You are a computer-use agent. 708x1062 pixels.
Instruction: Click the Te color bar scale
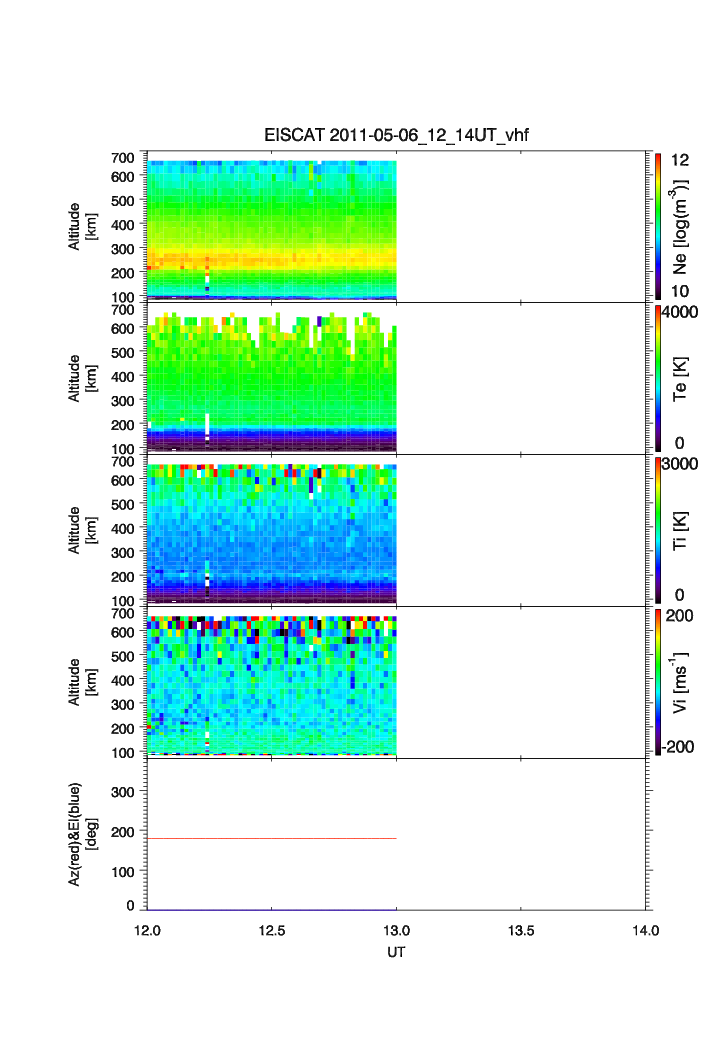[658, 379]
